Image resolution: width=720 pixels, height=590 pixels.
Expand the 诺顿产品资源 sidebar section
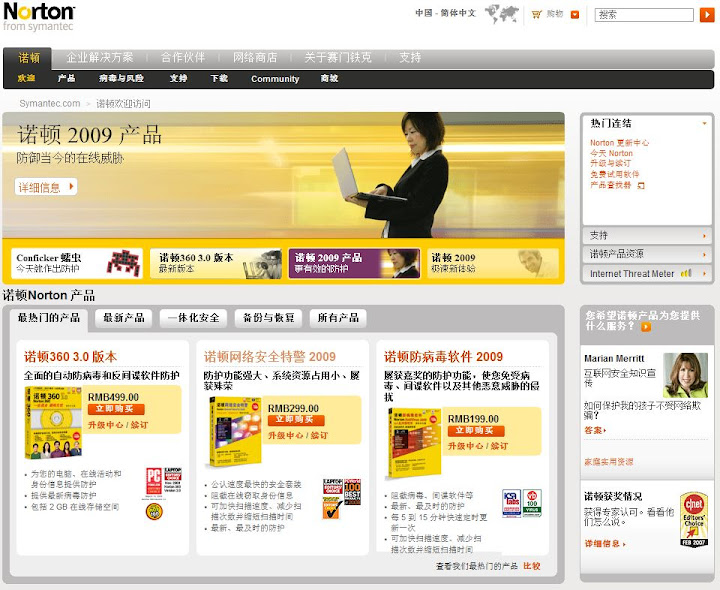647,254
